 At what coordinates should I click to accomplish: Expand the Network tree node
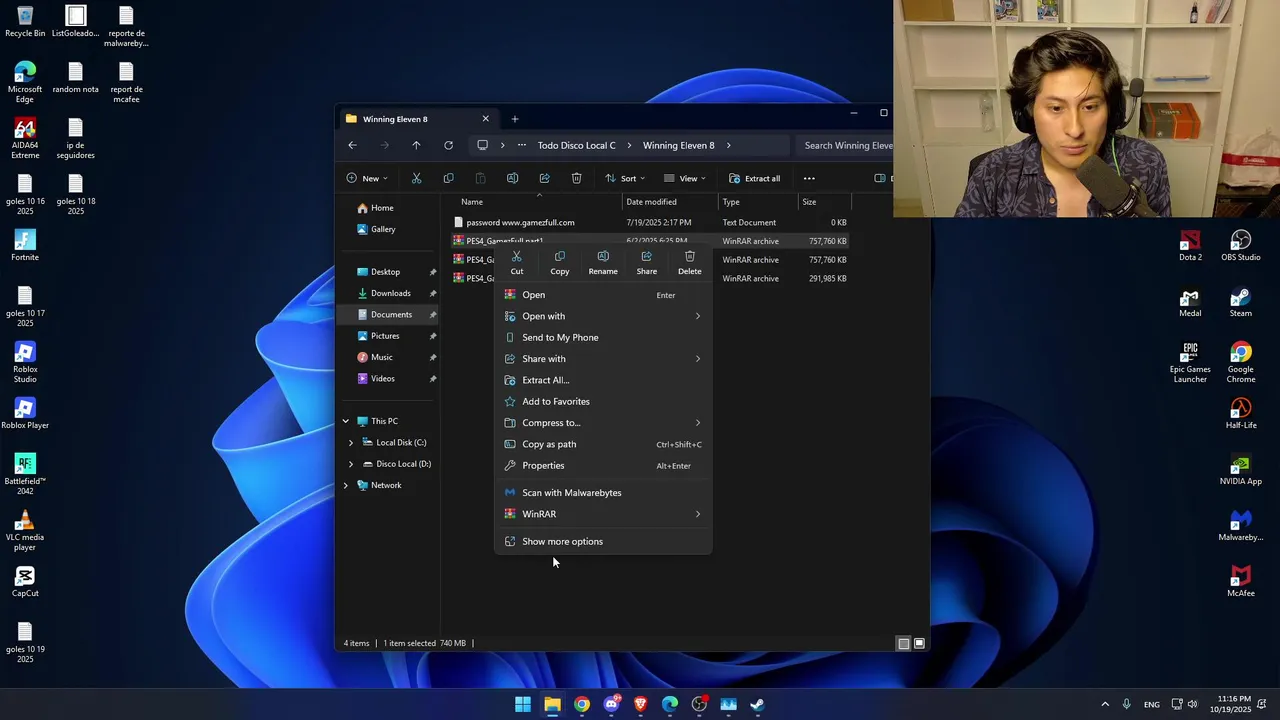pos(346,486)
